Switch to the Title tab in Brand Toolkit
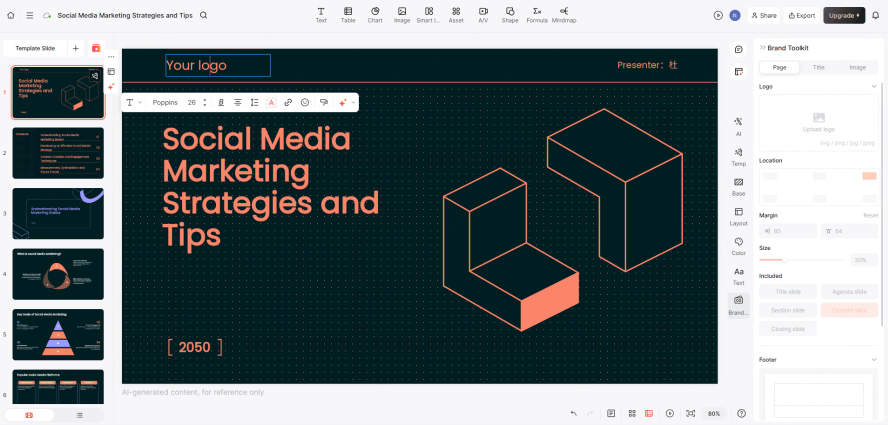 [x=818, y=67]
